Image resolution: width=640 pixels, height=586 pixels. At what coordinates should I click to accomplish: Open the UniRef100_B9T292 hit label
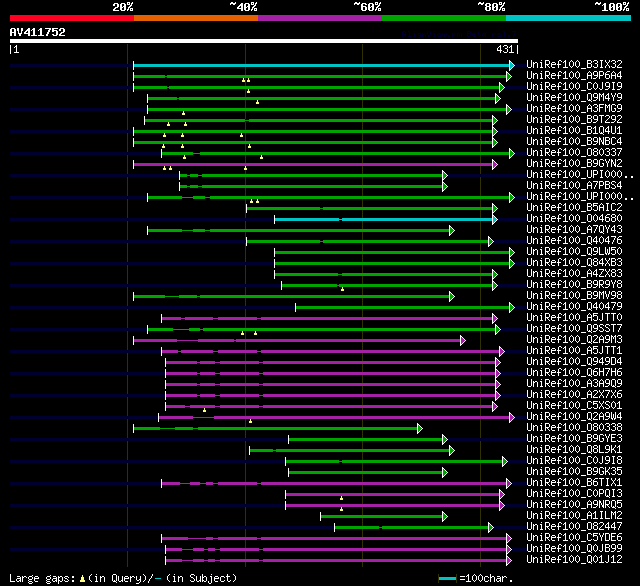point(574,120)
